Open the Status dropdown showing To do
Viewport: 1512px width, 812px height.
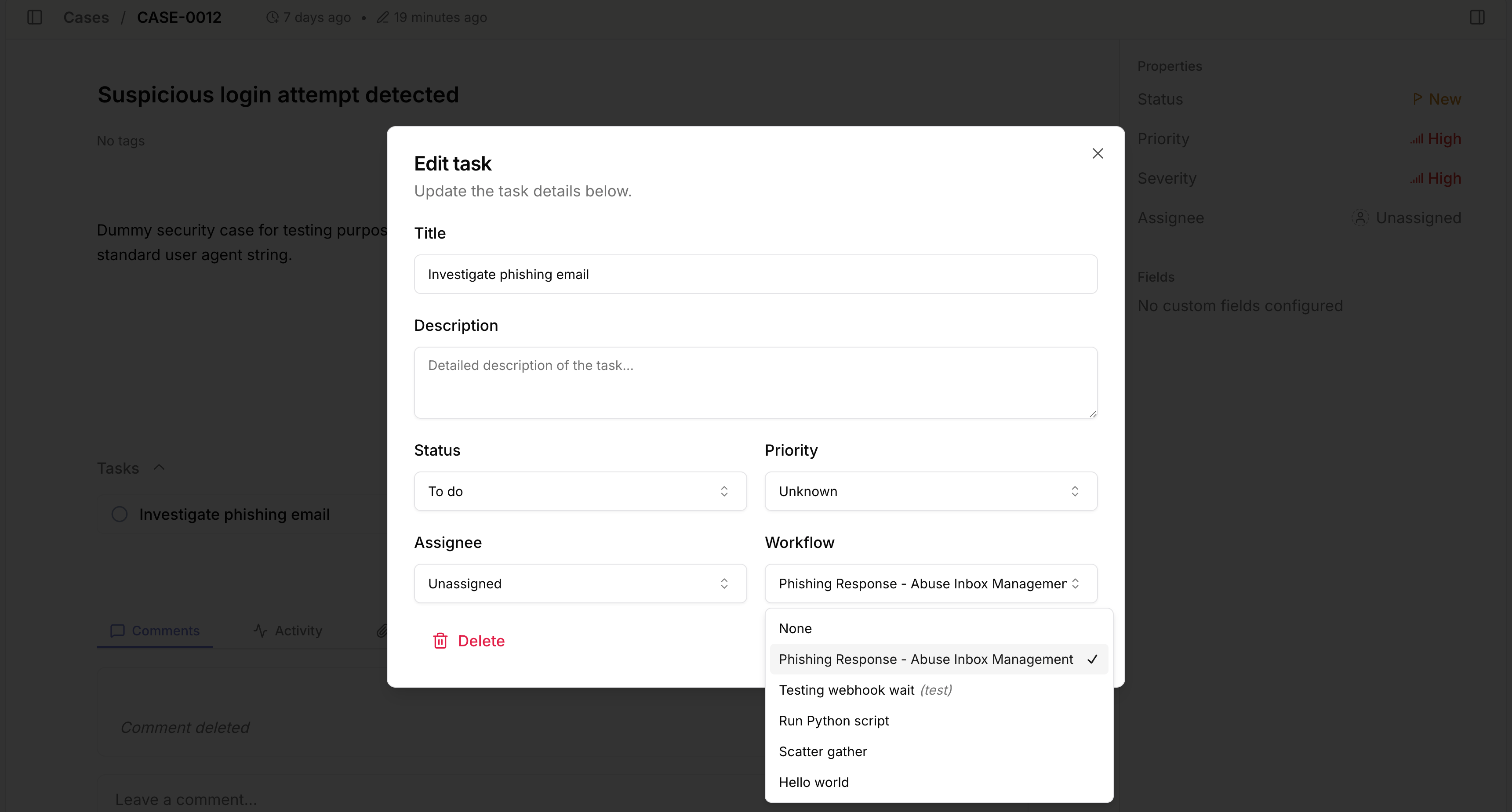click(x=580, y=491)
